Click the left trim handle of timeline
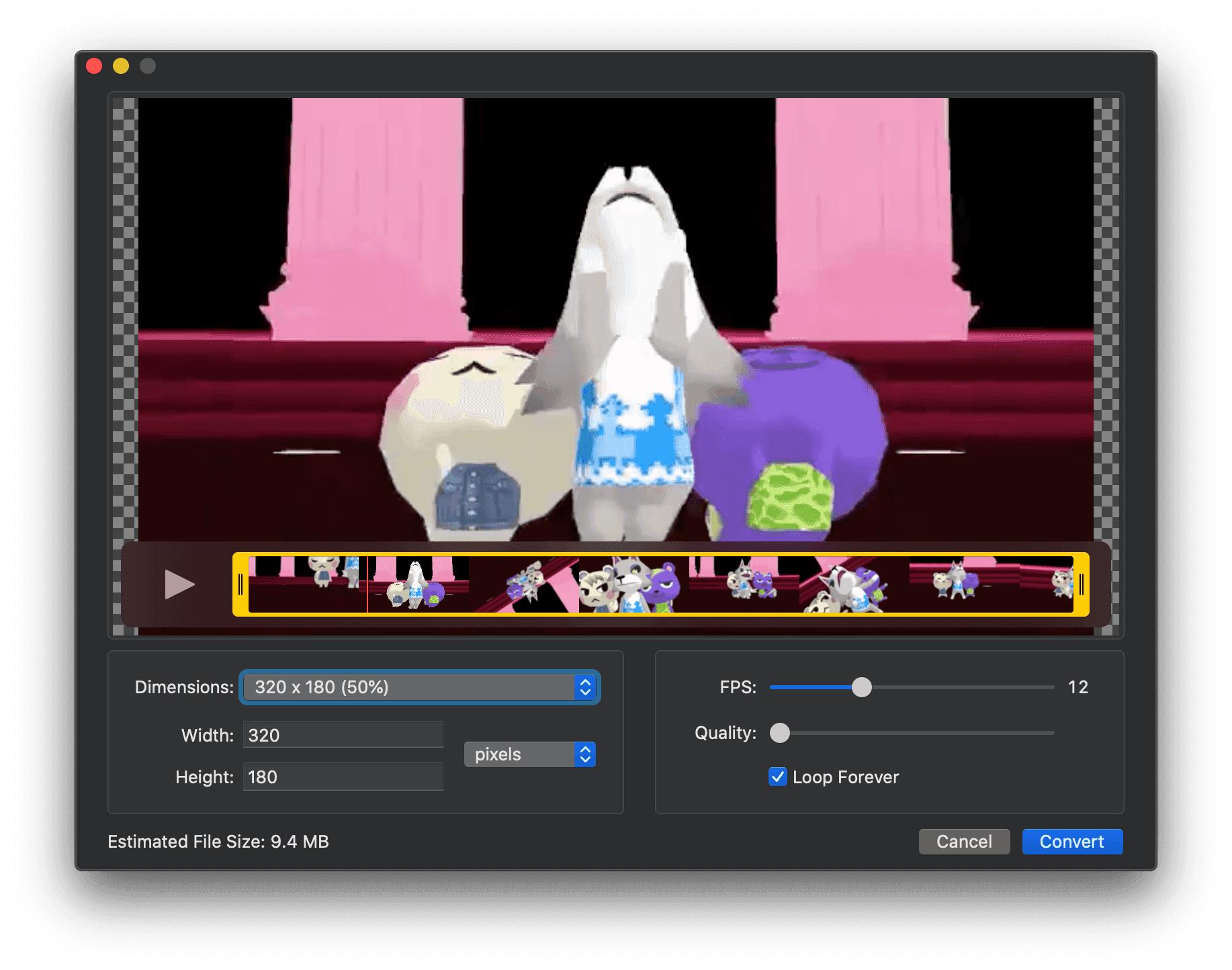Image resolution: width=1232 pixels, height=970 pixels. coord(240,584)
